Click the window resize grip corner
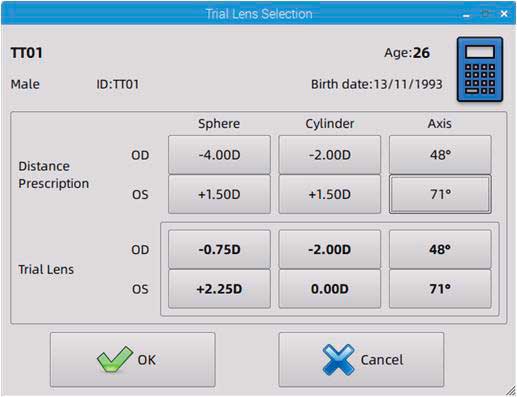The image size is (517, 397). pyautogui.click(x=510, y=391)
